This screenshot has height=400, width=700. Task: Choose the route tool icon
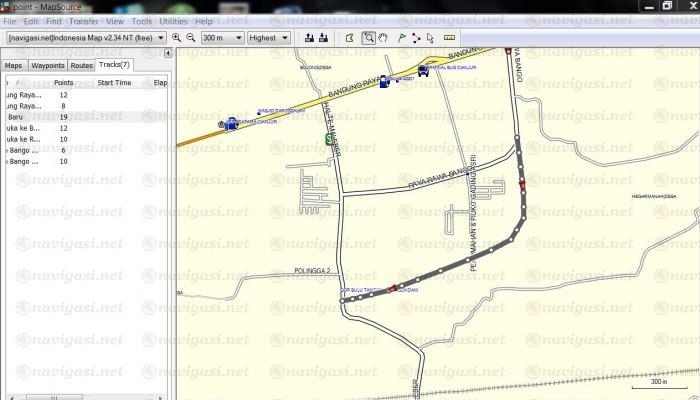point(417,38)
